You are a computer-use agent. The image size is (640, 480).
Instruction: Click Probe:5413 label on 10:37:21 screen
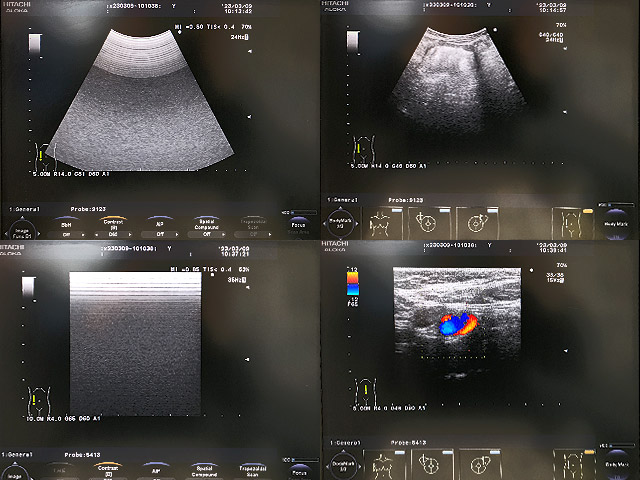point(82,455)
